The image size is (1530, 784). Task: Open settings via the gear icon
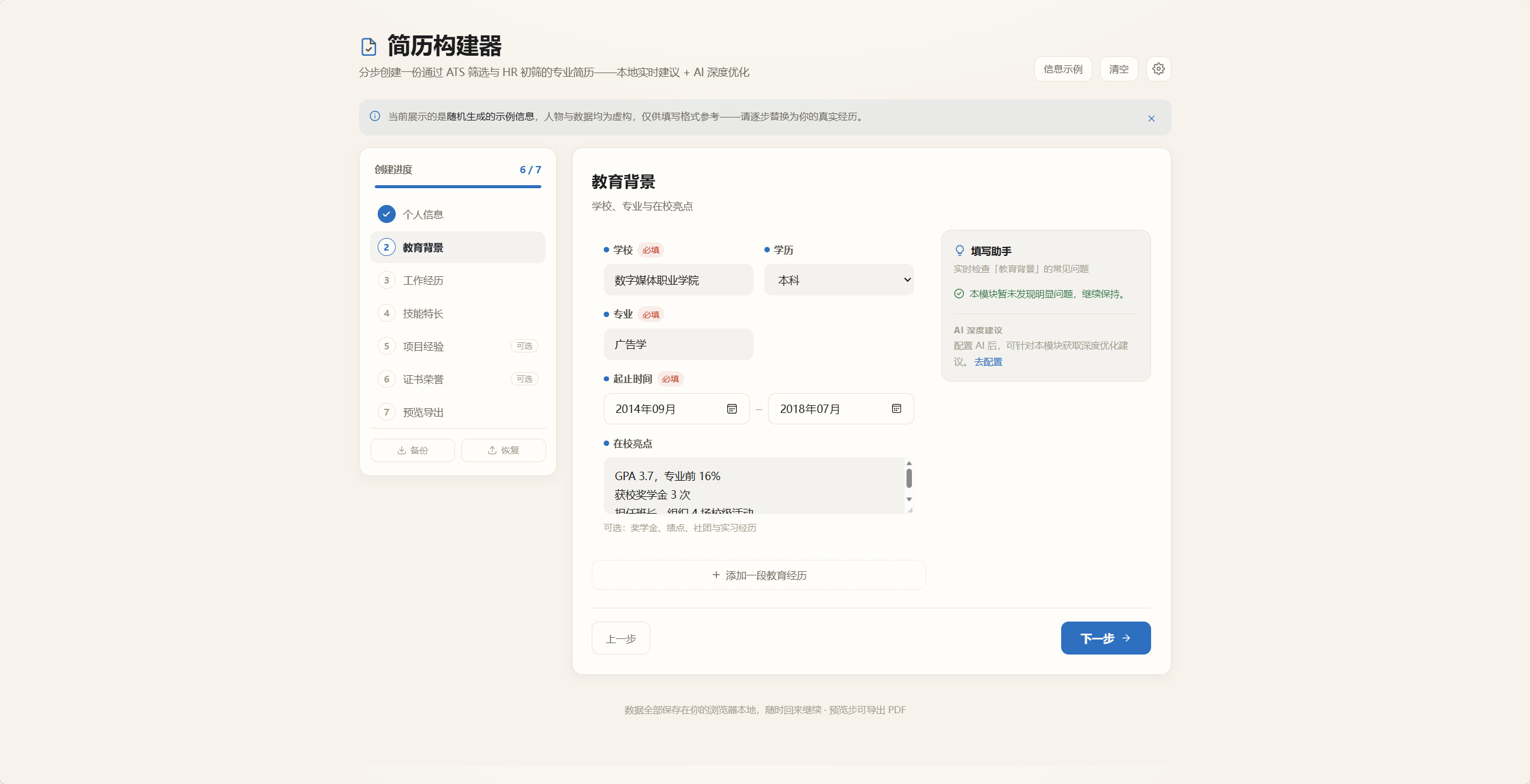click(x=1158, y=69)
